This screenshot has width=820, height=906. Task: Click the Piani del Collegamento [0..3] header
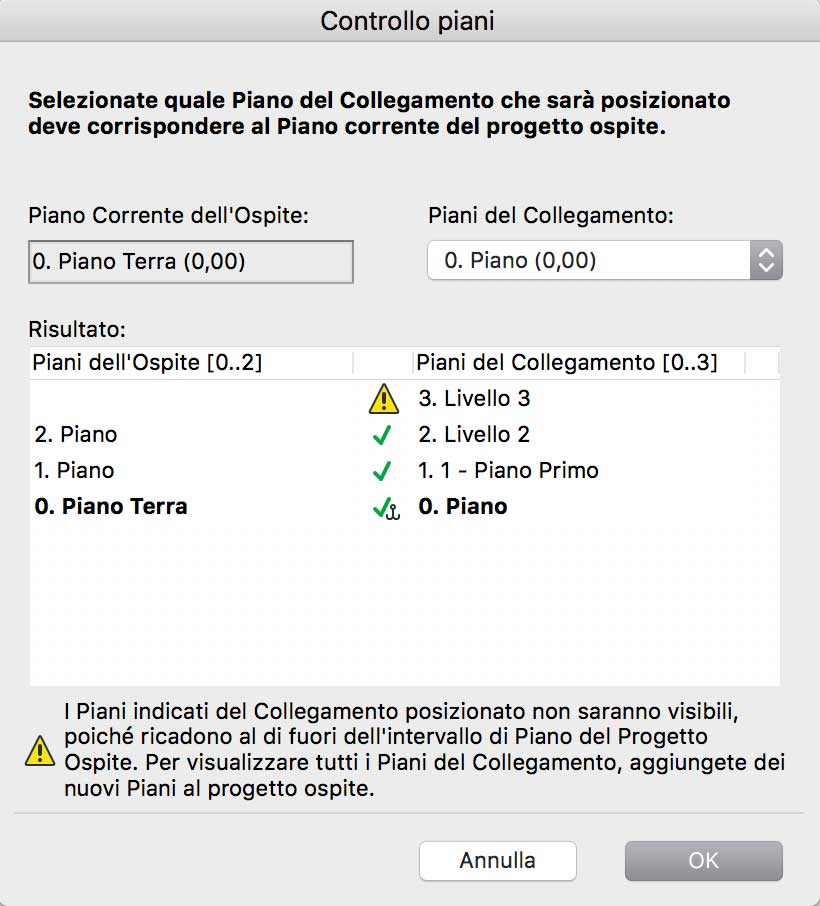coord(566,362)
